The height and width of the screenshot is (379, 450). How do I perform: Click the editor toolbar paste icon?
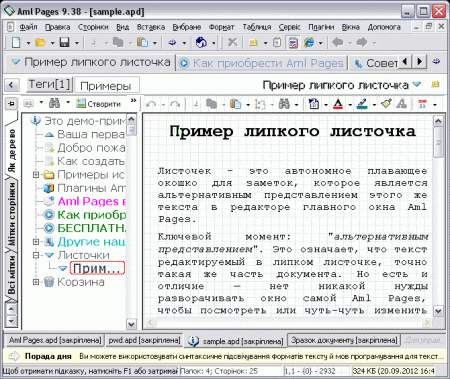point(236,104)
